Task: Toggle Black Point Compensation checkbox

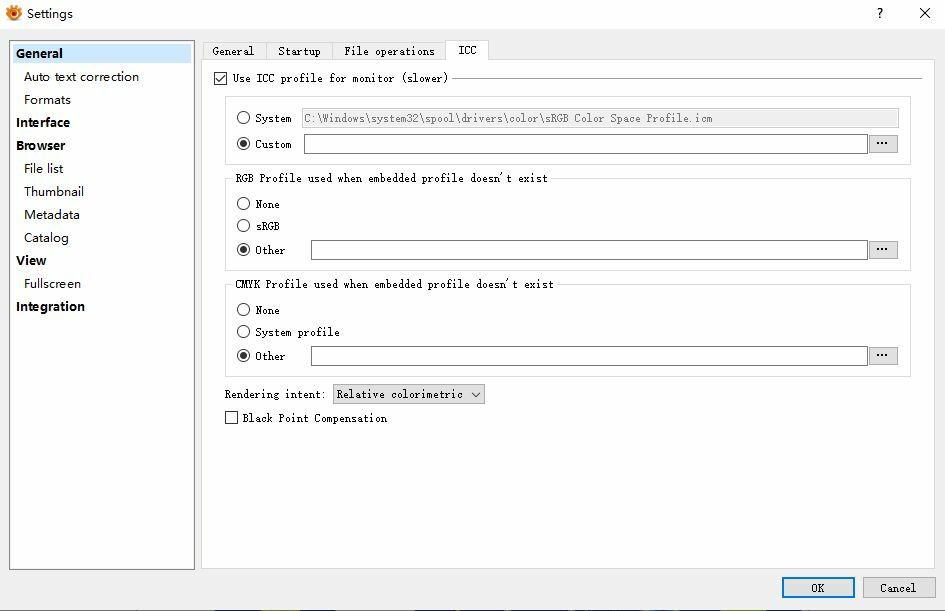Action: point(232,418)
